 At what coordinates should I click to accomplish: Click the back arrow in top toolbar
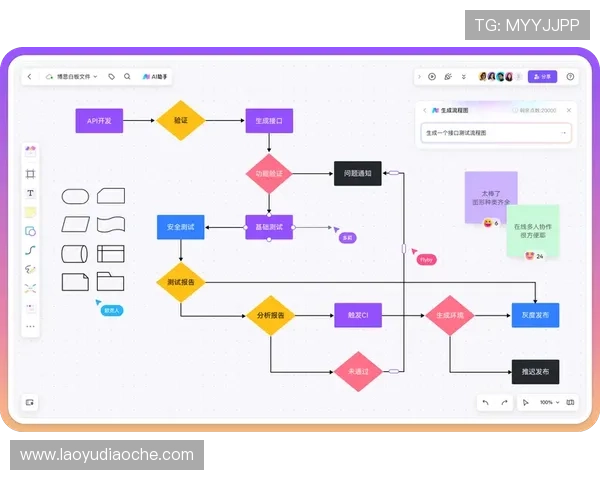[29, 76]
